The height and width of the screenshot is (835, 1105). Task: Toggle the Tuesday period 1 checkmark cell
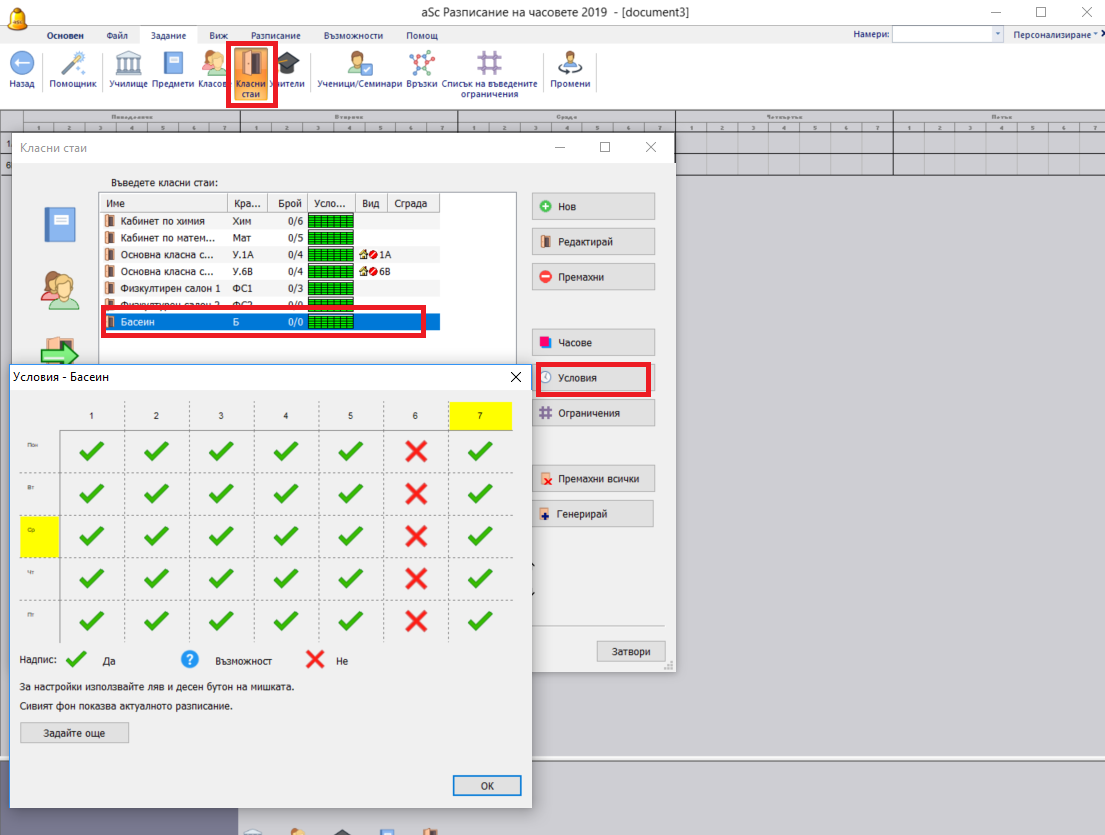(92, 493)
